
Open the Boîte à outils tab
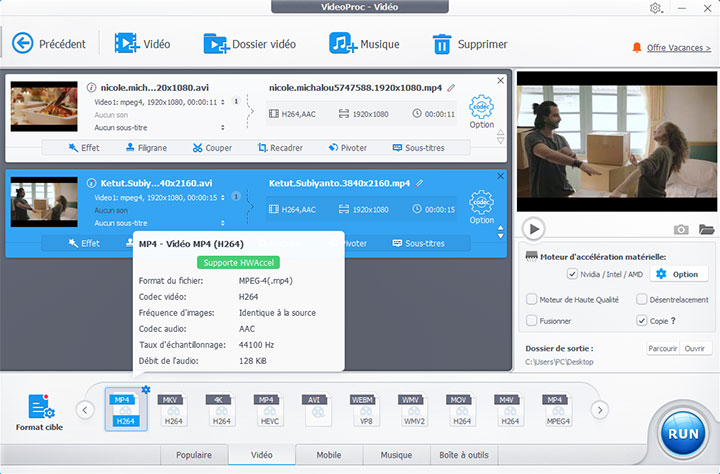tap(462, 455)
